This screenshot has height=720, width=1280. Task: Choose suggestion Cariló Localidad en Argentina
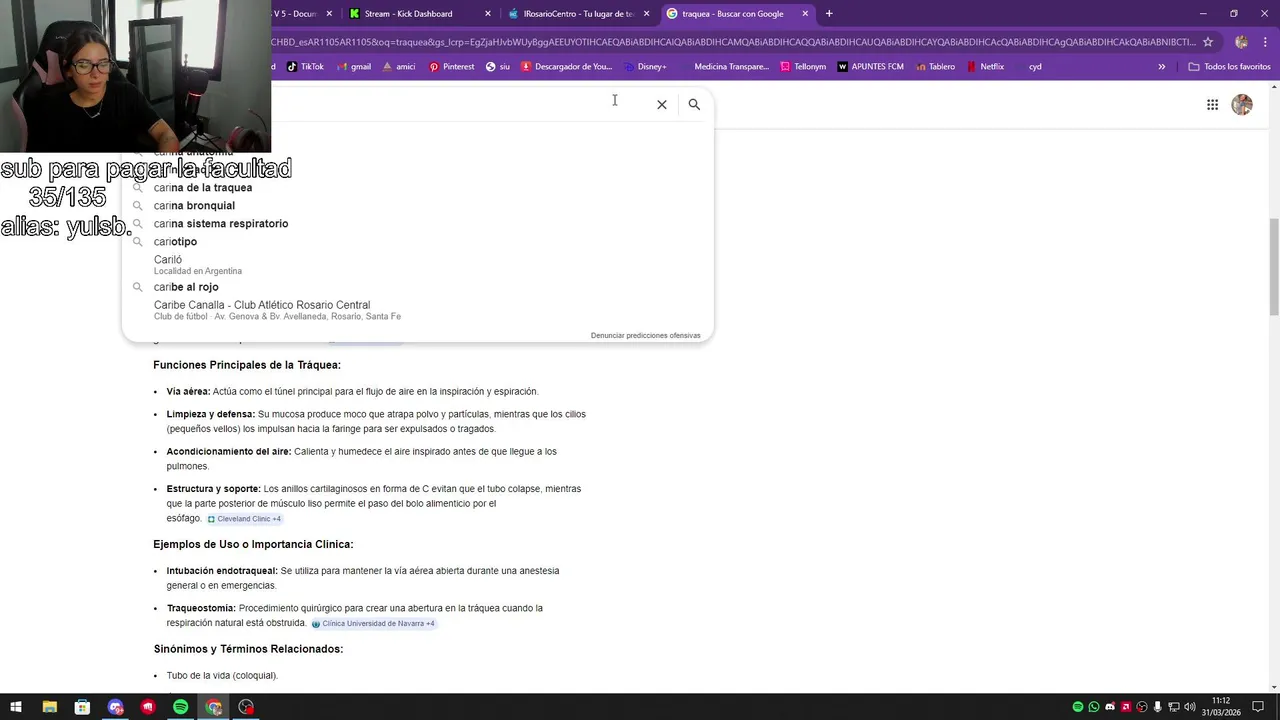(x=418, y=265)
